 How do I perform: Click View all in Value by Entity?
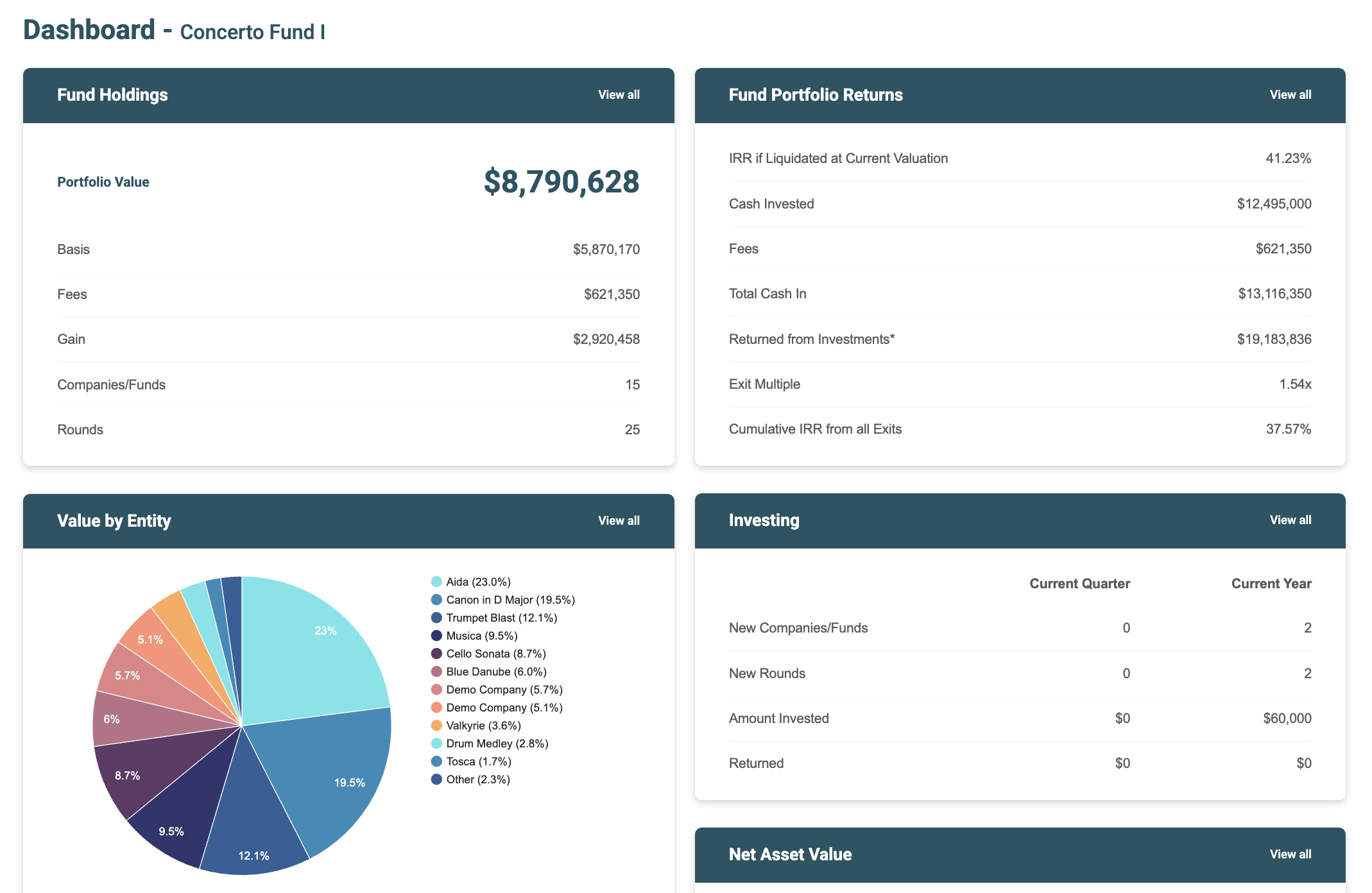pyautogui.click(x=619, y=521)
